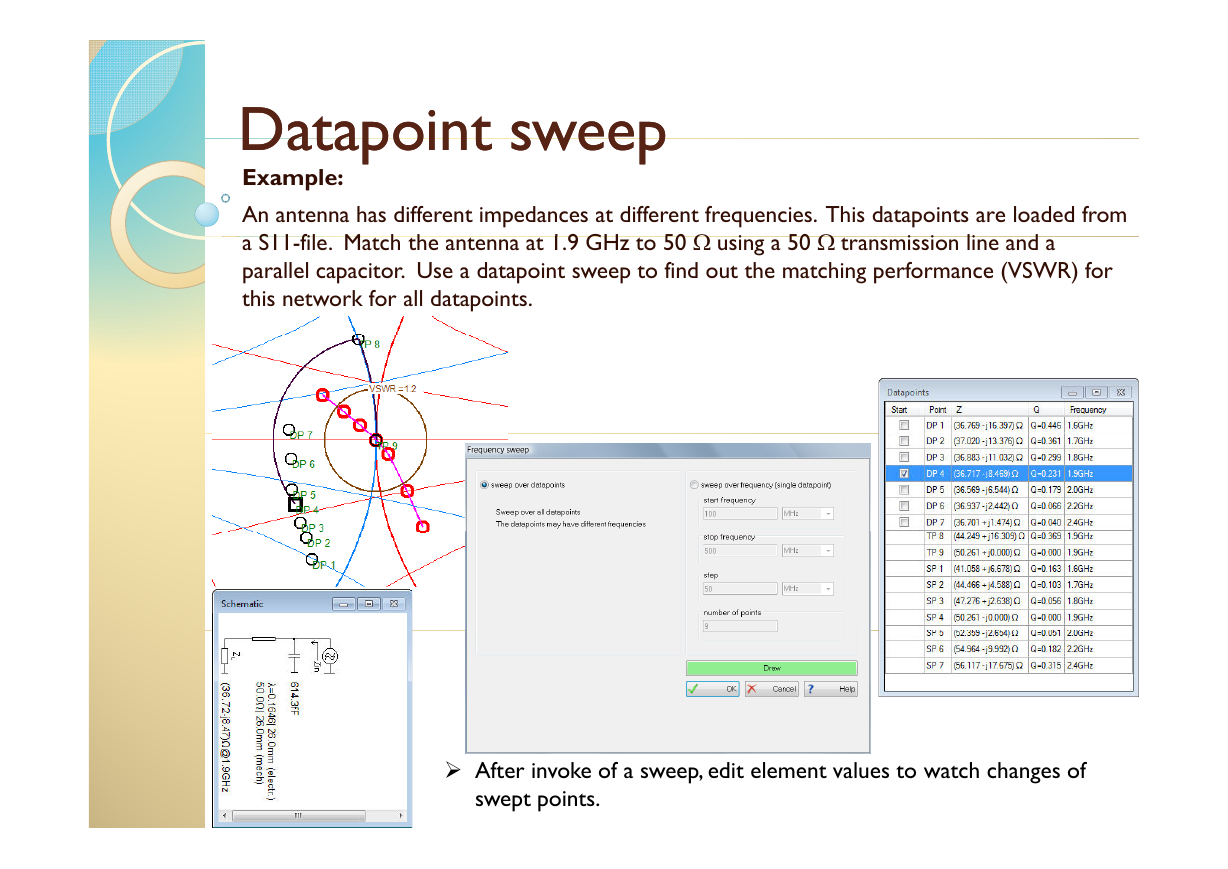The height and width of the screenshot is (869, 1228).
Task: Minimize the Schematic window
Action: coord(345,604)
